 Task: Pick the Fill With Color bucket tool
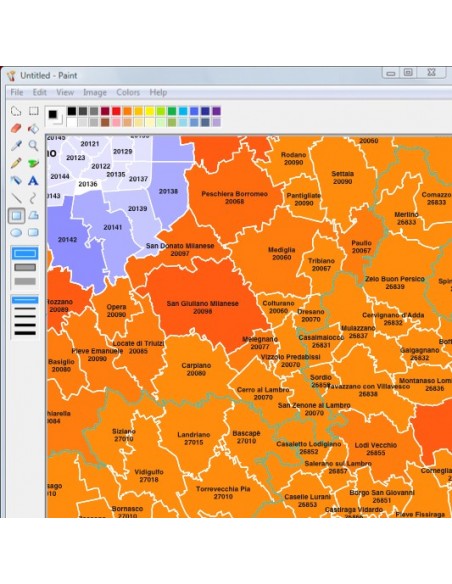tap(34, 128)
